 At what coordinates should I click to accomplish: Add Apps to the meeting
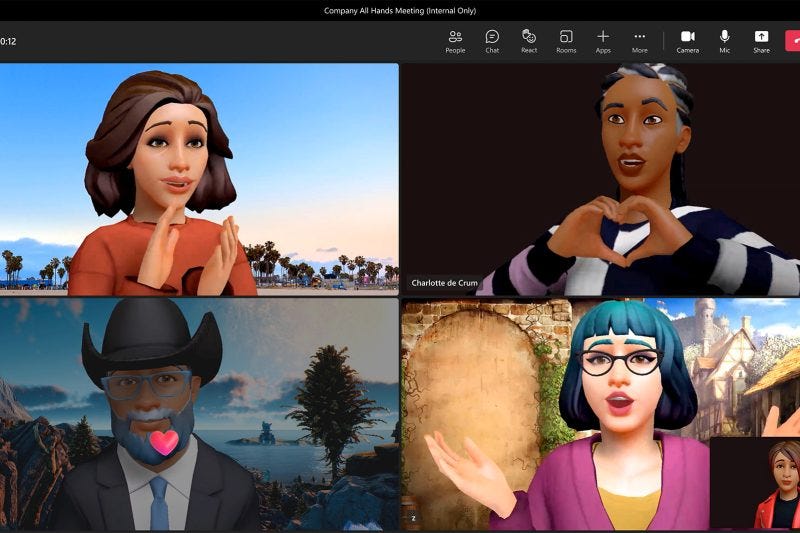603,41
